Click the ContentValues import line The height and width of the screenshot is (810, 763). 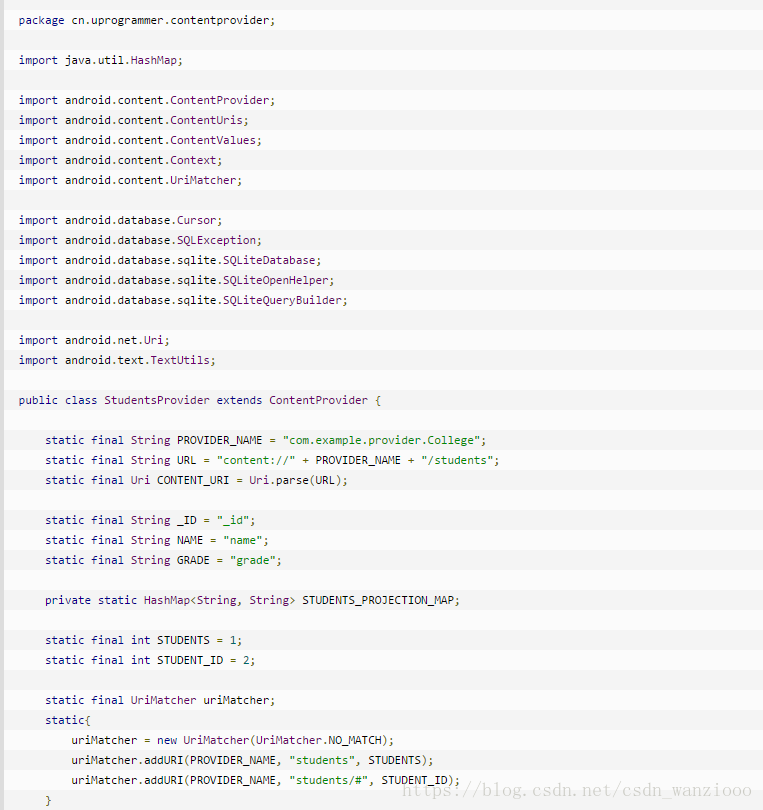[x=140, y=141]
